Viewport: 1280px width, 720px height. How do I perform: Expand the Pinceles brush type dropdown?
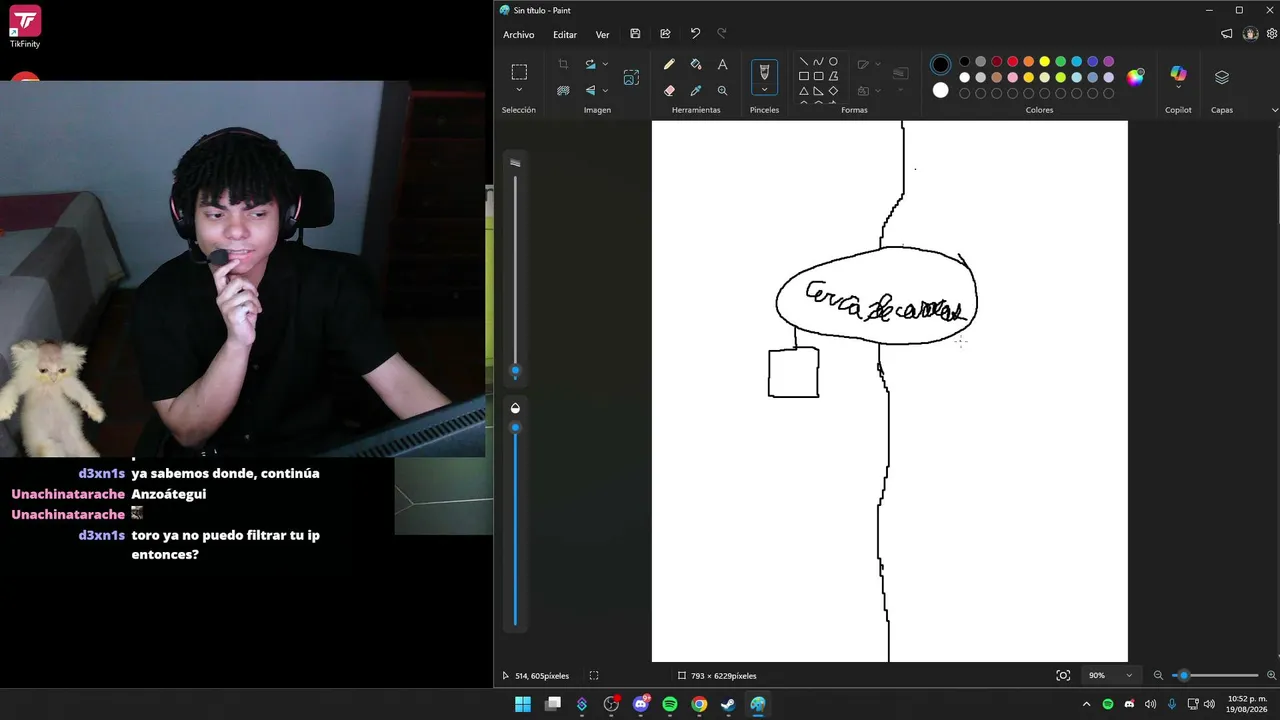click(764, 90)
